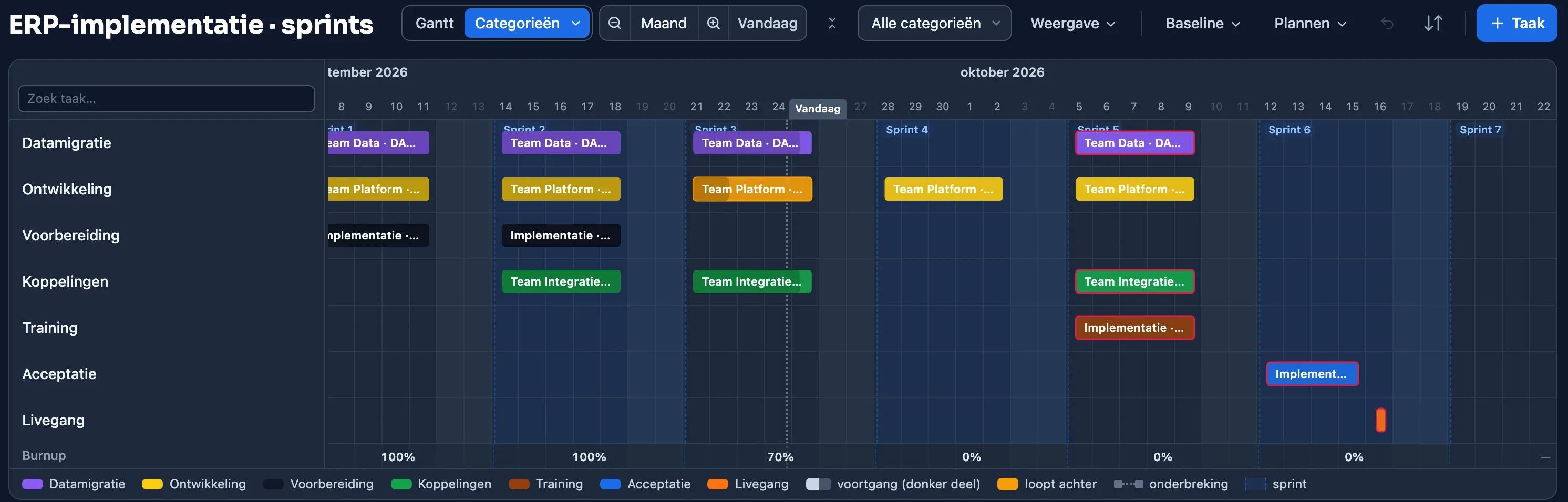The width and height of the screenshot is (1568, 502).
Task: Click the Sprint 4 label
Action: coord(906,130)
